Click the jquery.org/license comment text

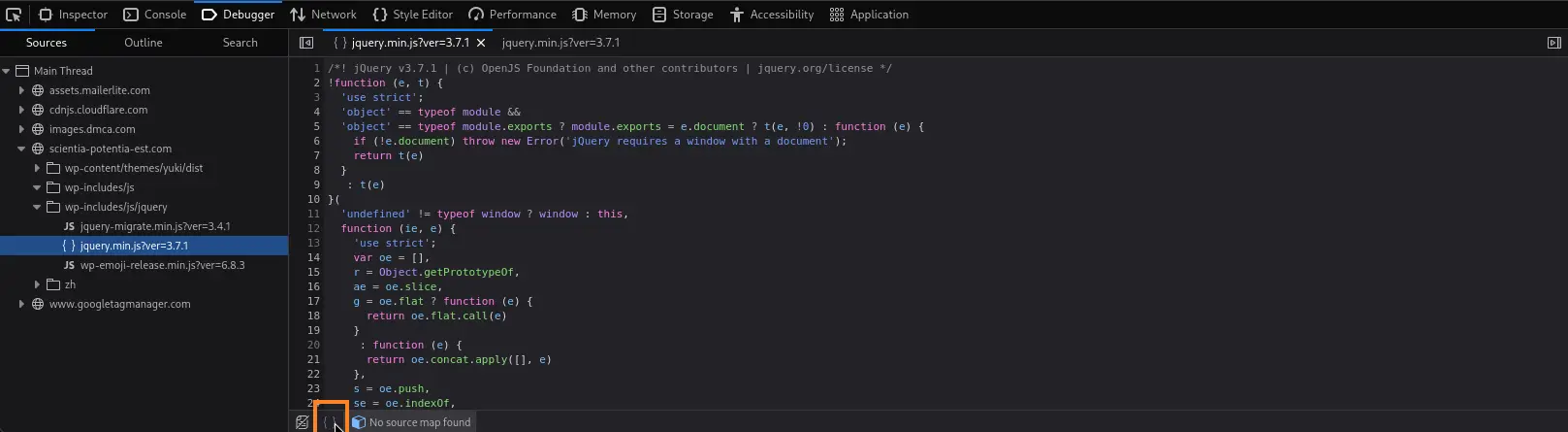pyautogui.click(x=815, y=68)
